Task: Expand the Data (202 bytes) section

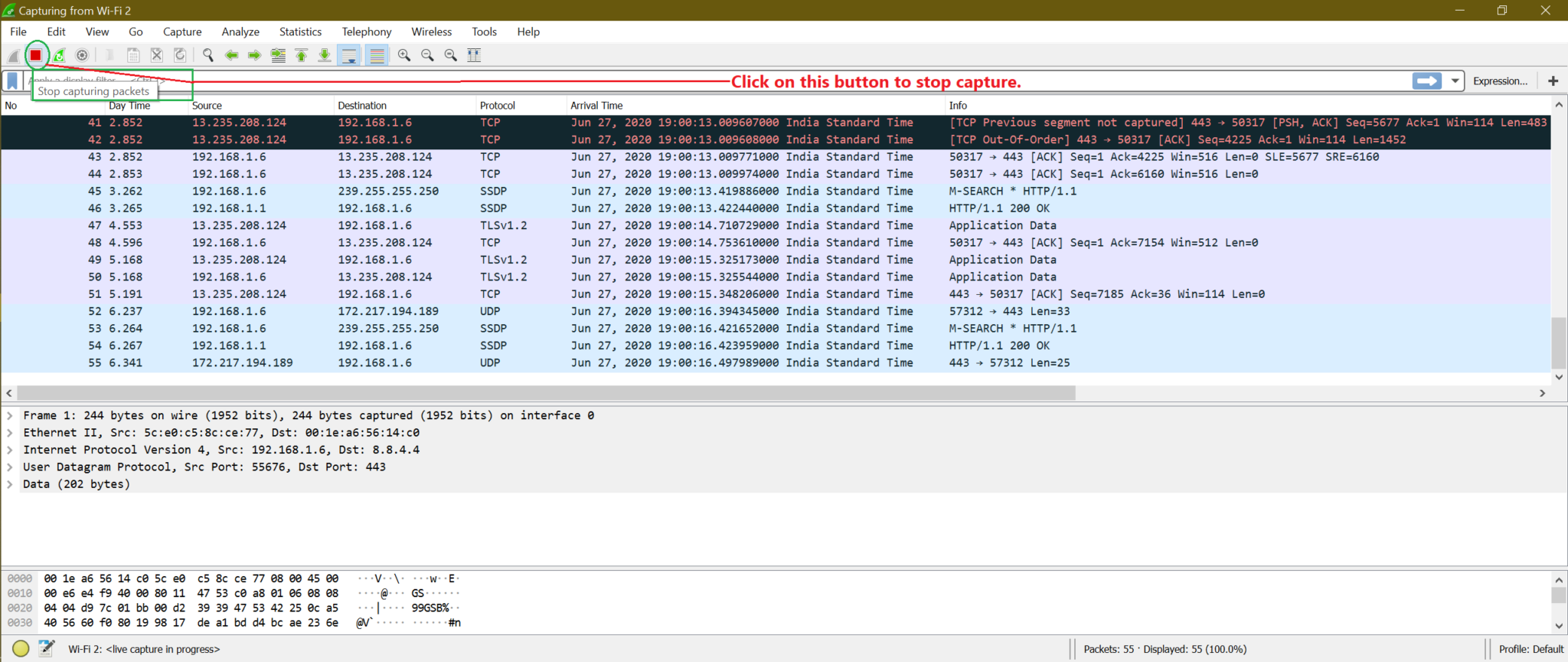Action: [10, 484]
